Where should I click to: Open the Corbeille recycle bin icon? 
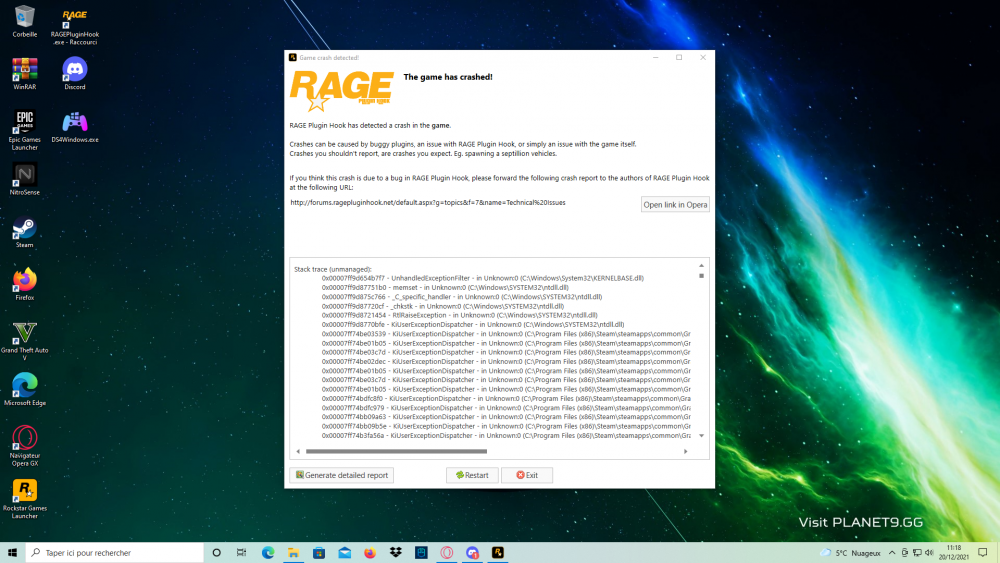(x=24, y=21)
